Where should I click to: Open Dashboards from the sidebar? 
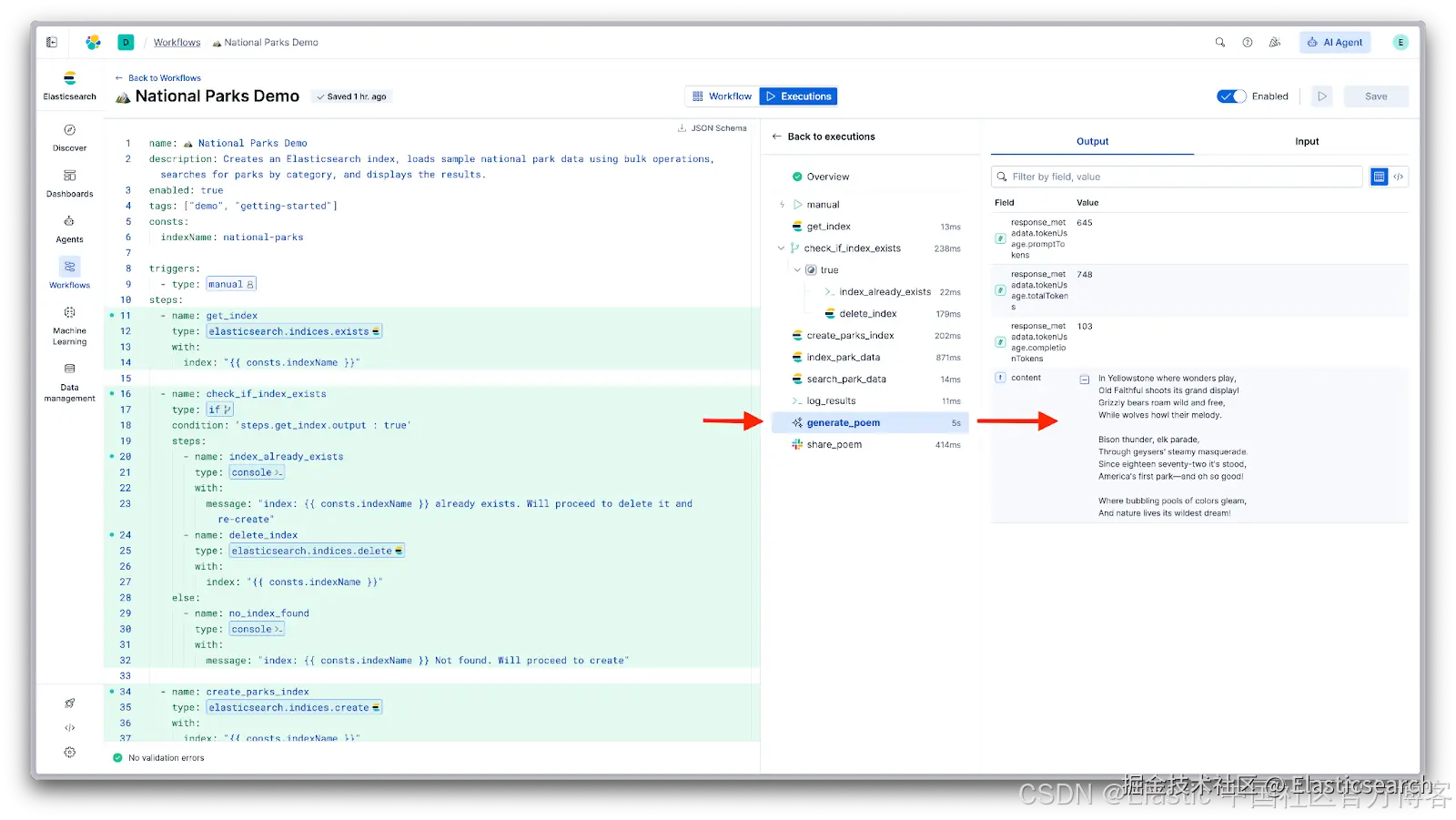(x=69, y=183)
